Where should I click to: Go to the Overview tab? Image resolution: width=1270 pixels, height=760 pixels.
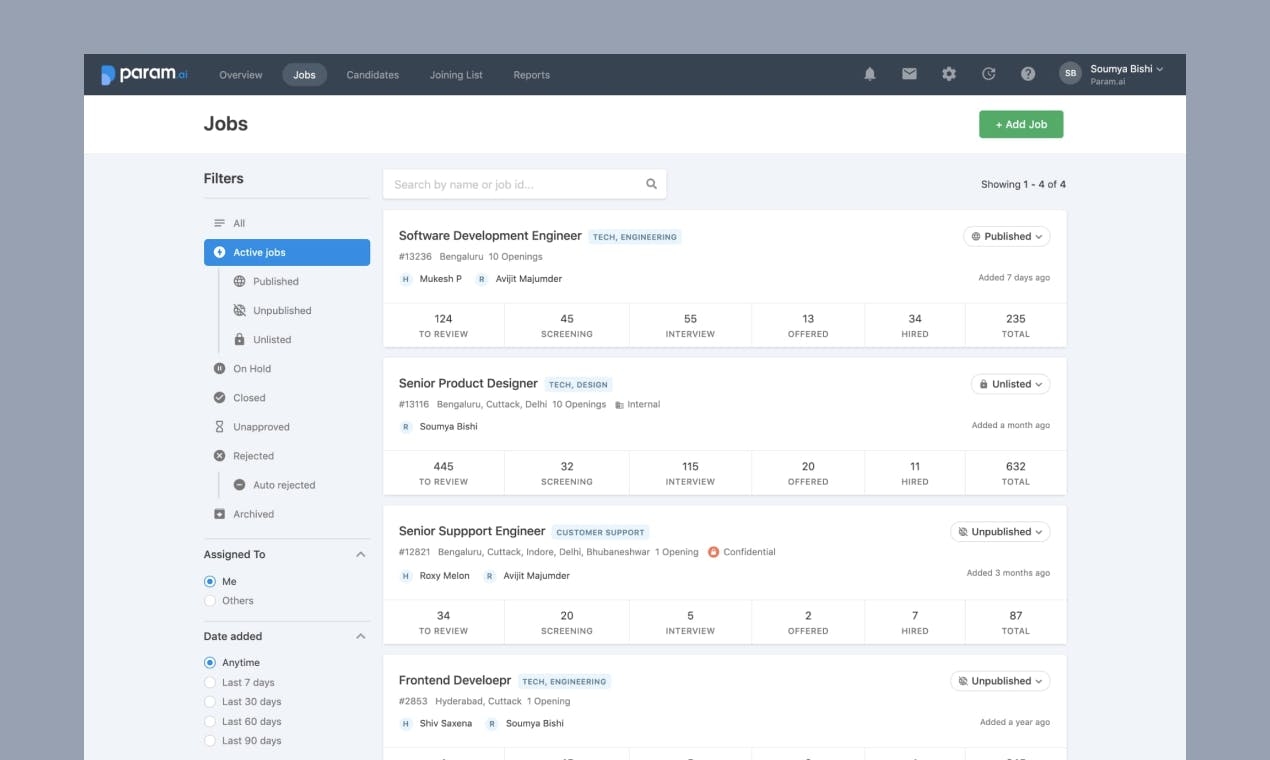tap(241, 75)
